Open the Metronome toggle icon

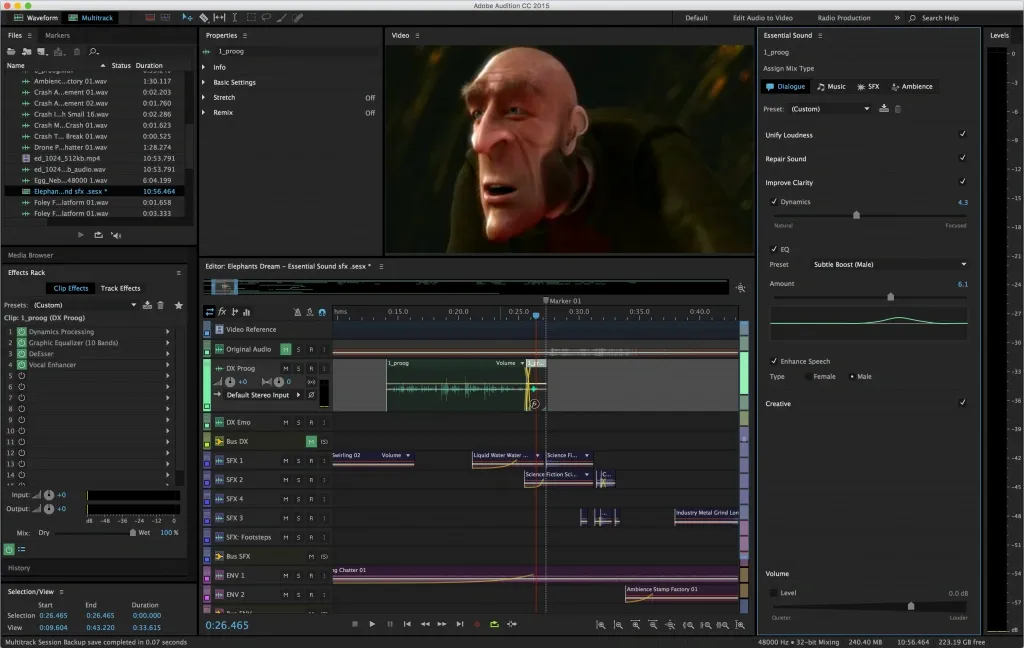tap(297, 312)
